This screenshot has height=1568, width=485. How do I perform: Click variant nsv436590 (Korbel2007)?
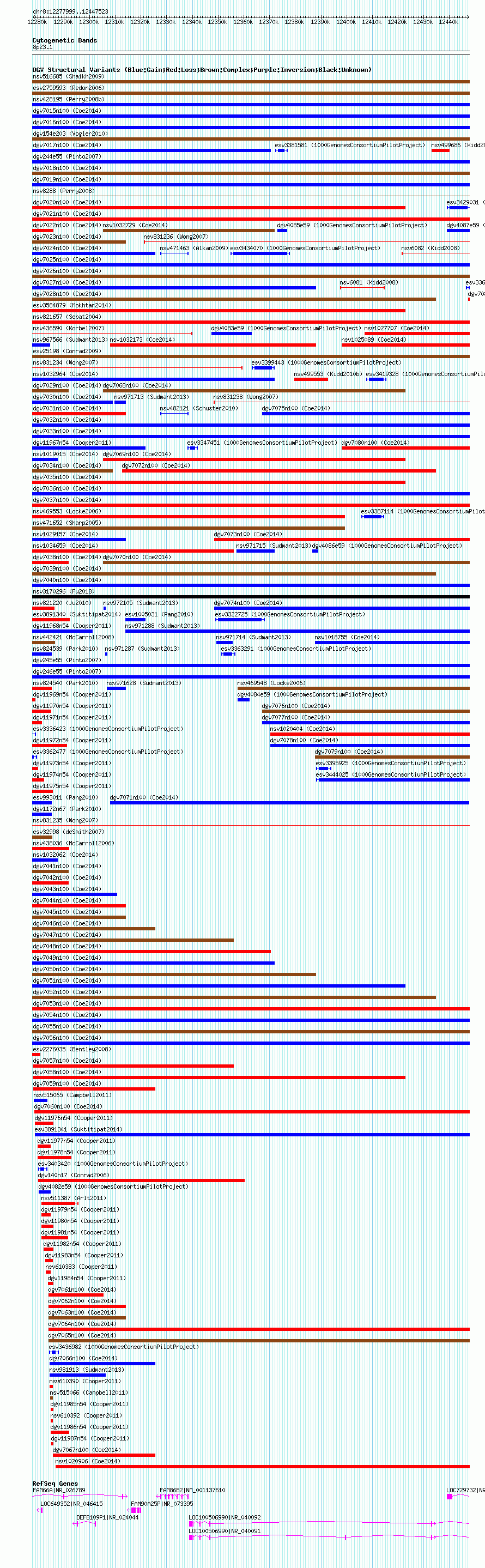(x=68, y=328)
